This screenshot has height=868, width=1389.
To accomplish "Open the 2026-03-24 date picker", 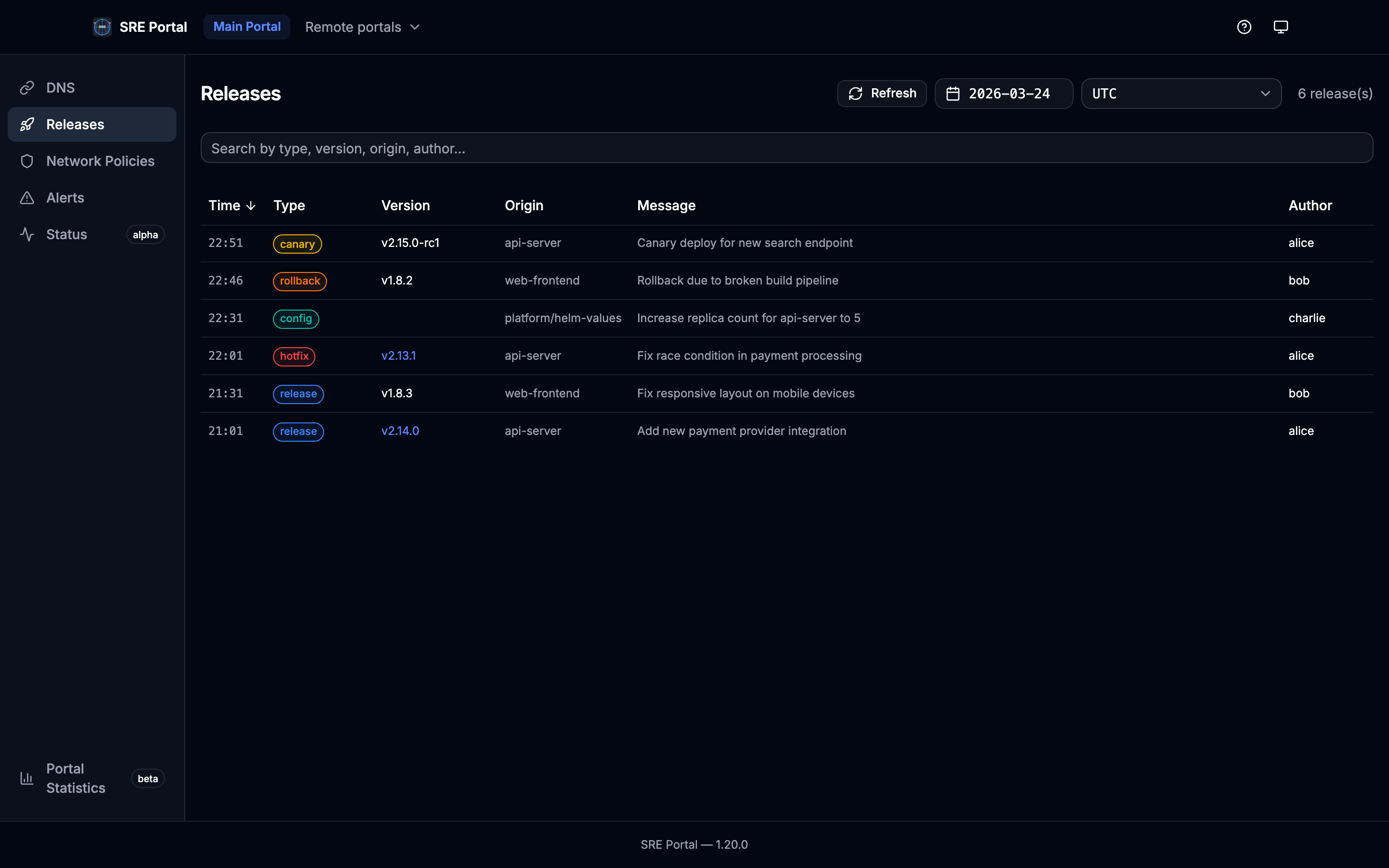I will click(x=1008, y=94).
